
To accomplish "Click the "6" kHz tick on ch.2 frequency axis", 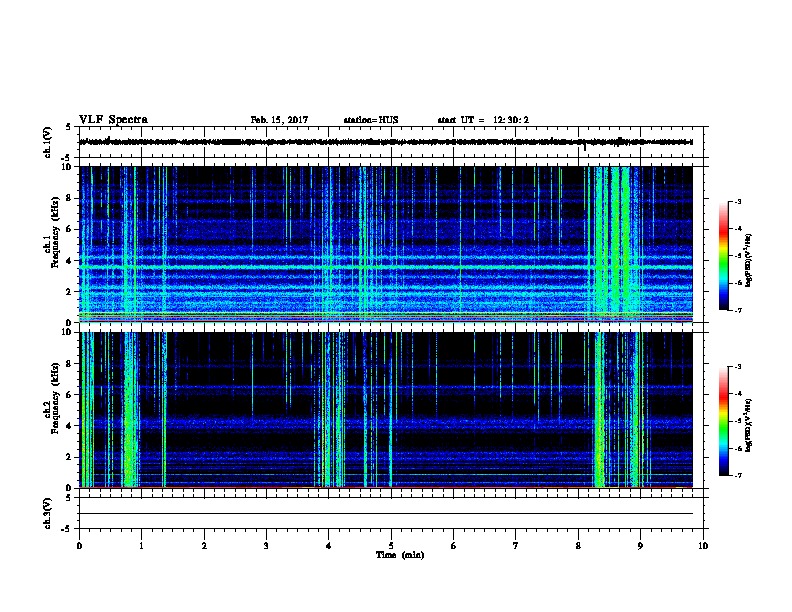I will [x=69, y=394].
